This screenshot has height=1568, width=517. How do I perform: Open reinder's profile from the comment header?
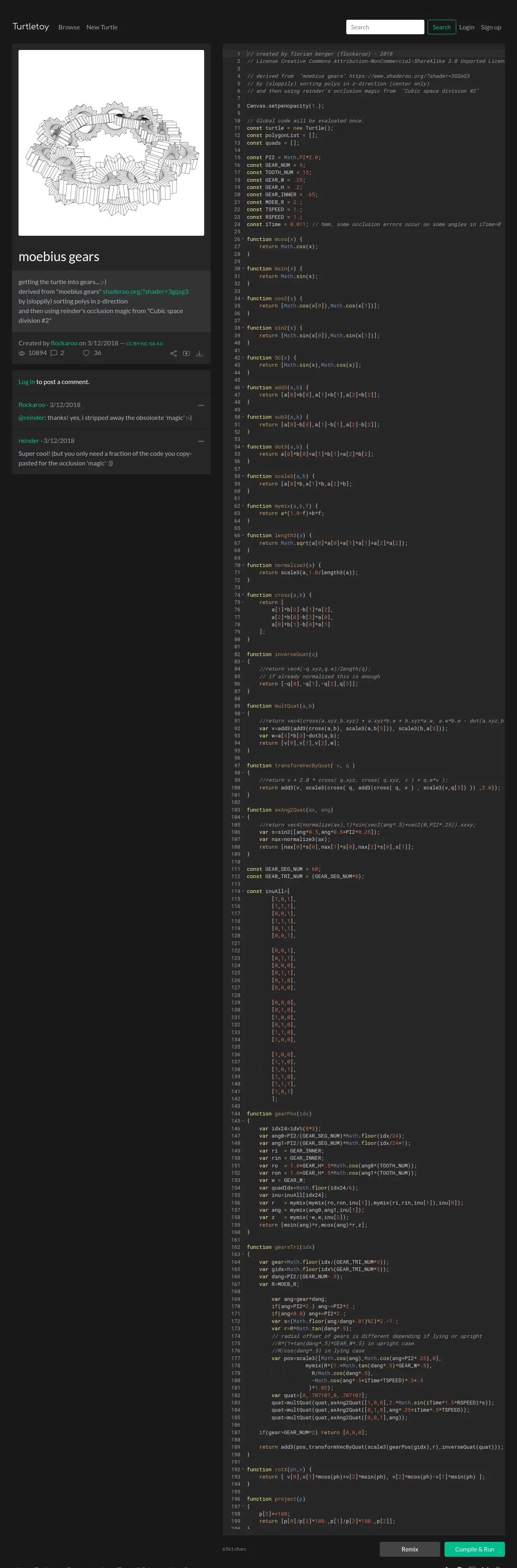[29, 441]
